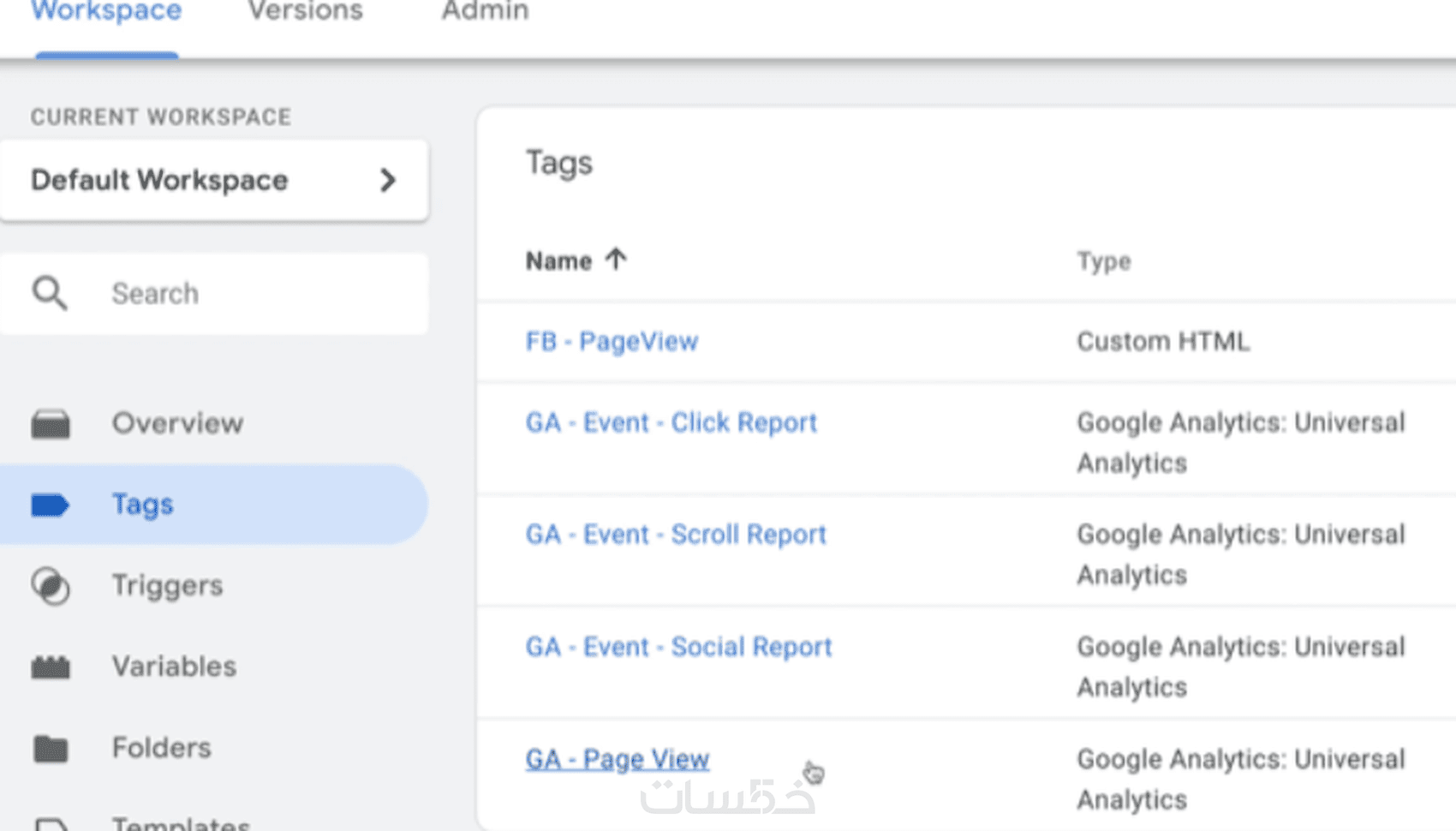The height and width of the screenshot is (831, 1456).
Task: Expand Default Workspace chevron
Action: click(388, 180)
